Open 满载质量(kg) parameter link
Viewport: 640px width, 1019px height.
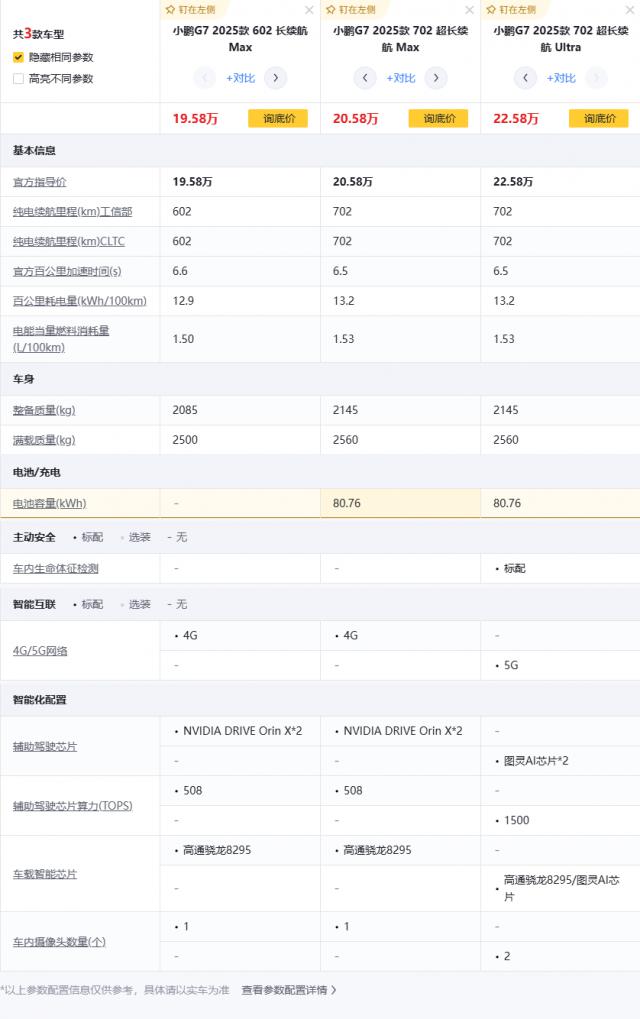(44, 440)
